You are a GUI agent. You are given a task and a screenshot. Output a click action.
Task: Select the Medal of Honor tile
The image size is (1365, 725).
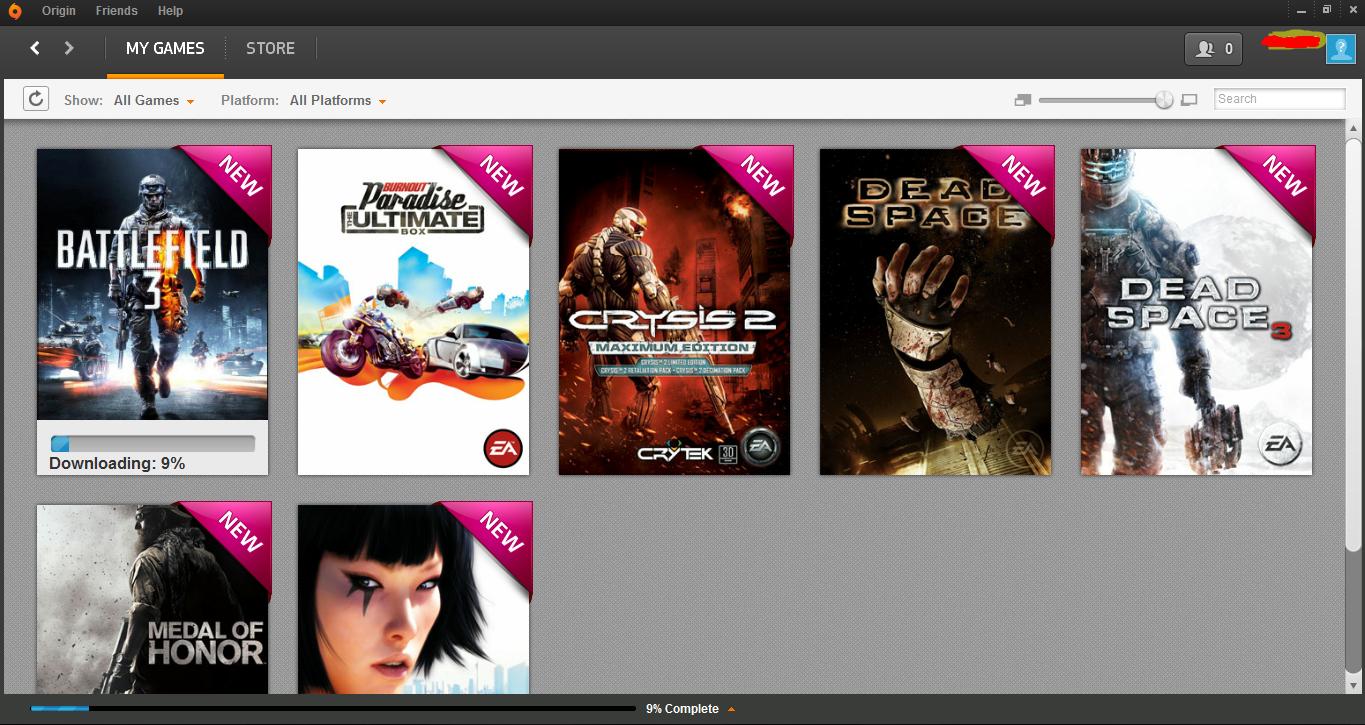pyautogui.click(x=153, y=599)
